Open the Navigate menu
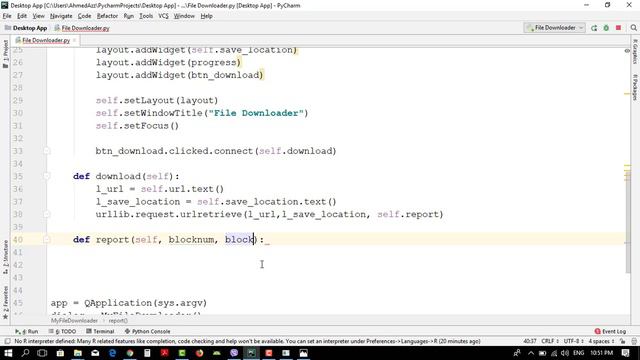Screen dimensions: 640x360 click(61, 16)
